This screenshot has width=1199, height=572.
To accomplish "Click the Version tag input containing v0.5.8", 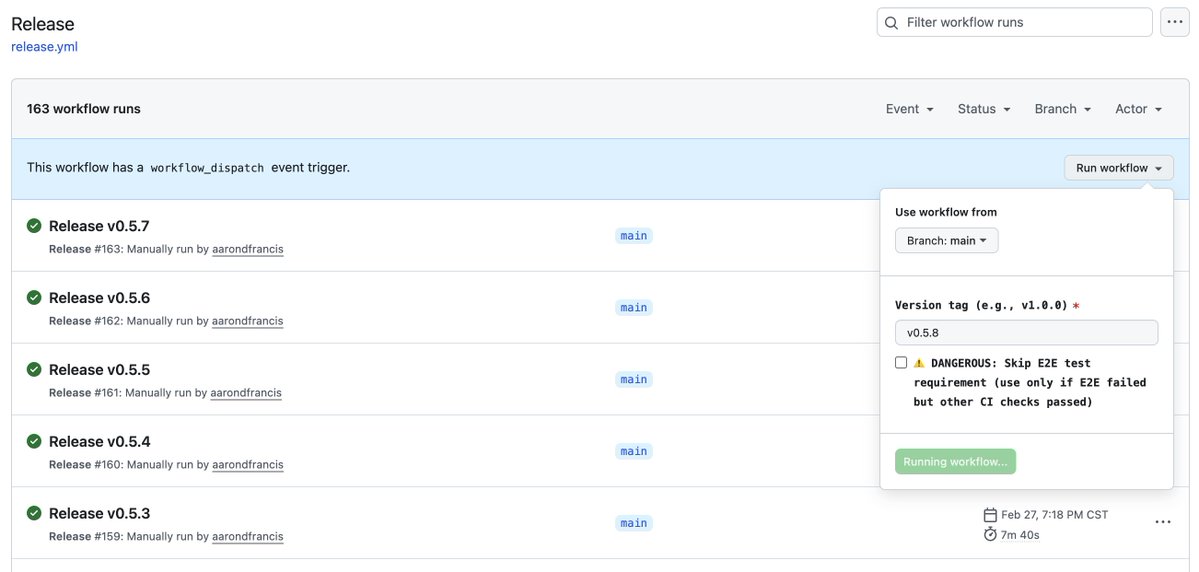I will point(1026,333).
